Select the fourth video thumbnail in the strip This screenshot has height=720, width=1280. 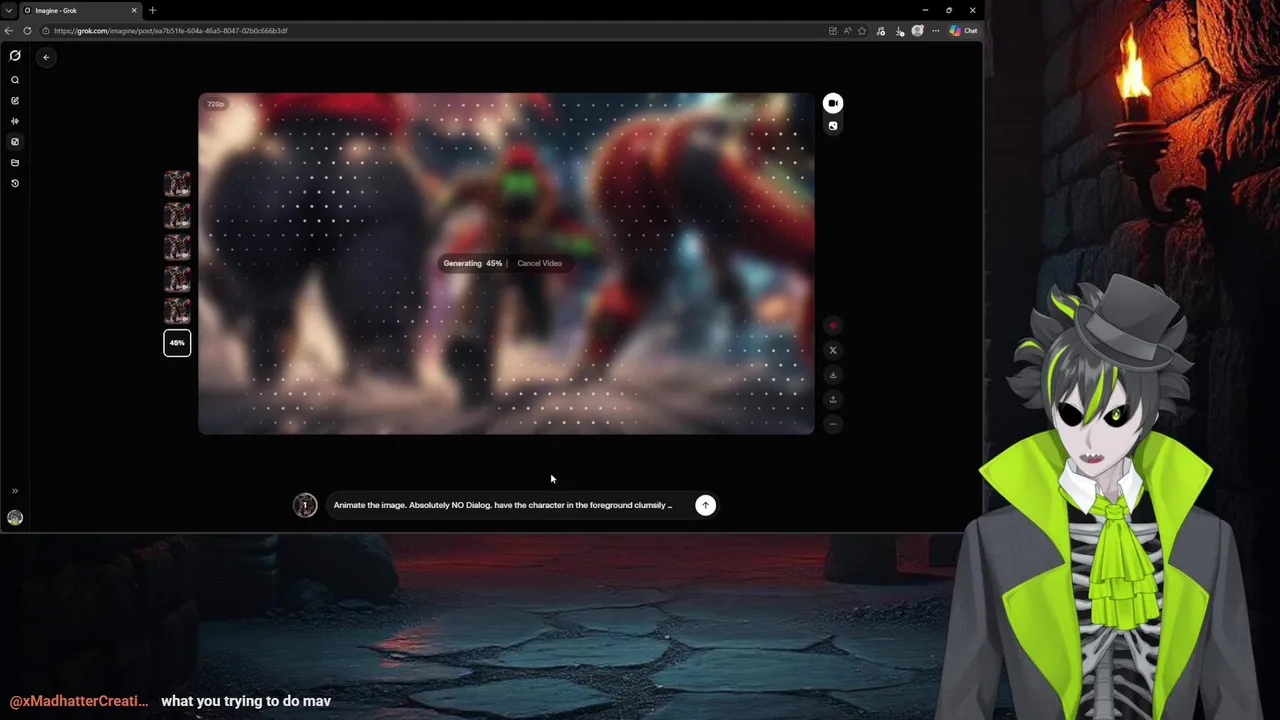coord(177,279)
